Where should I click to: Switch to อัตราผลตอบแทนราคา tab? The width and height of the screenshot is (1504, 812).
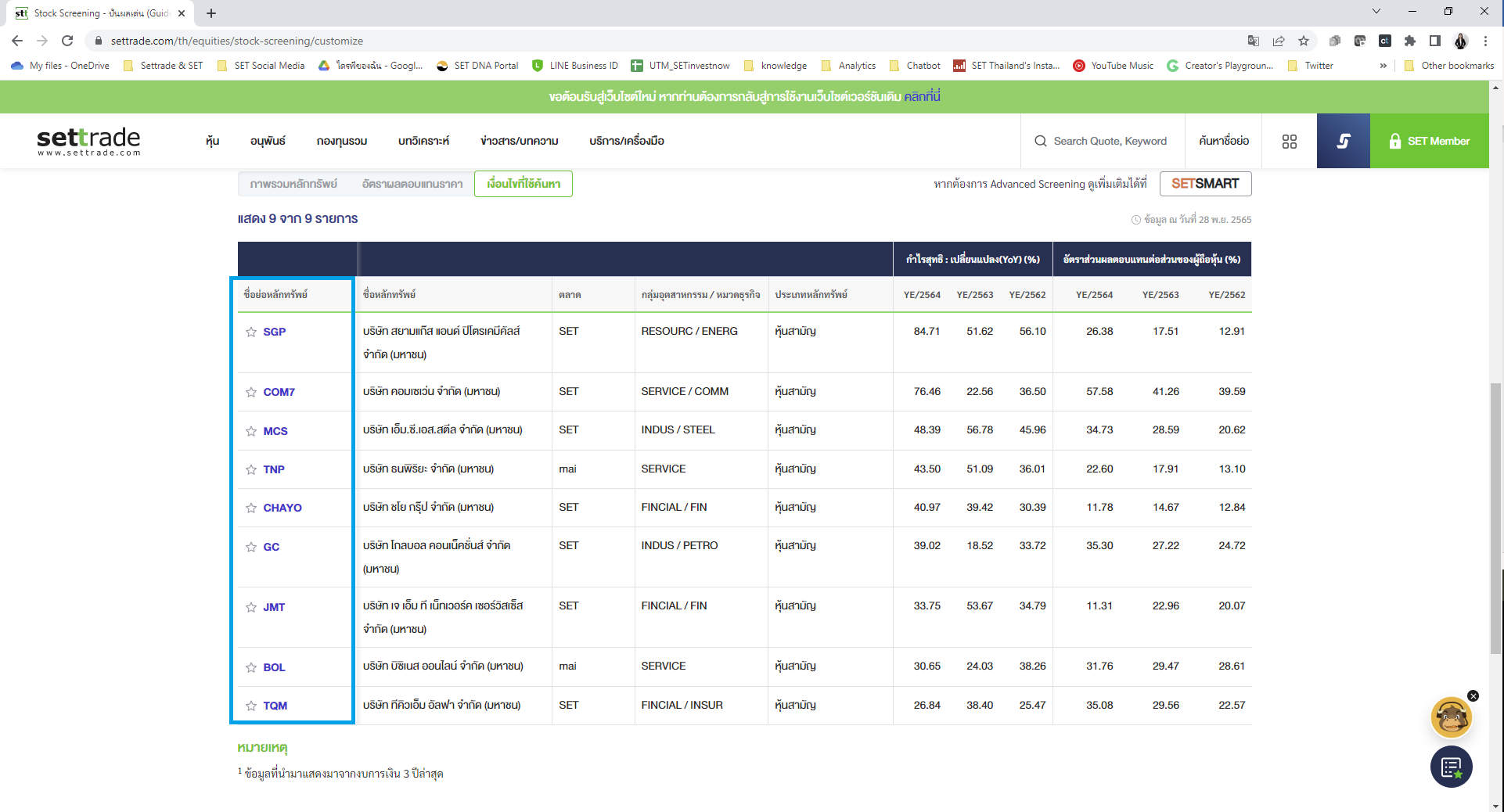tap(412, 184)
